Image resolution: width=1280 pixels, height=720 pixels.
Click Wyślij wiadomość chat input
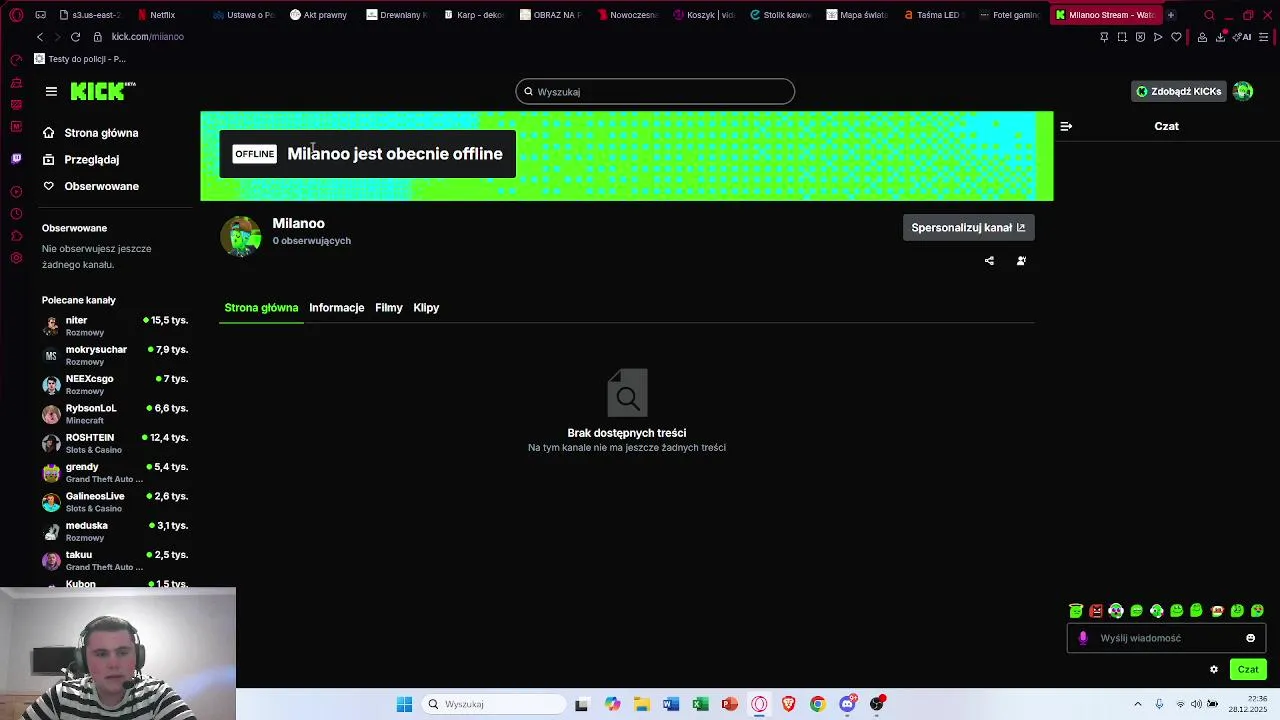point(1166,638)
